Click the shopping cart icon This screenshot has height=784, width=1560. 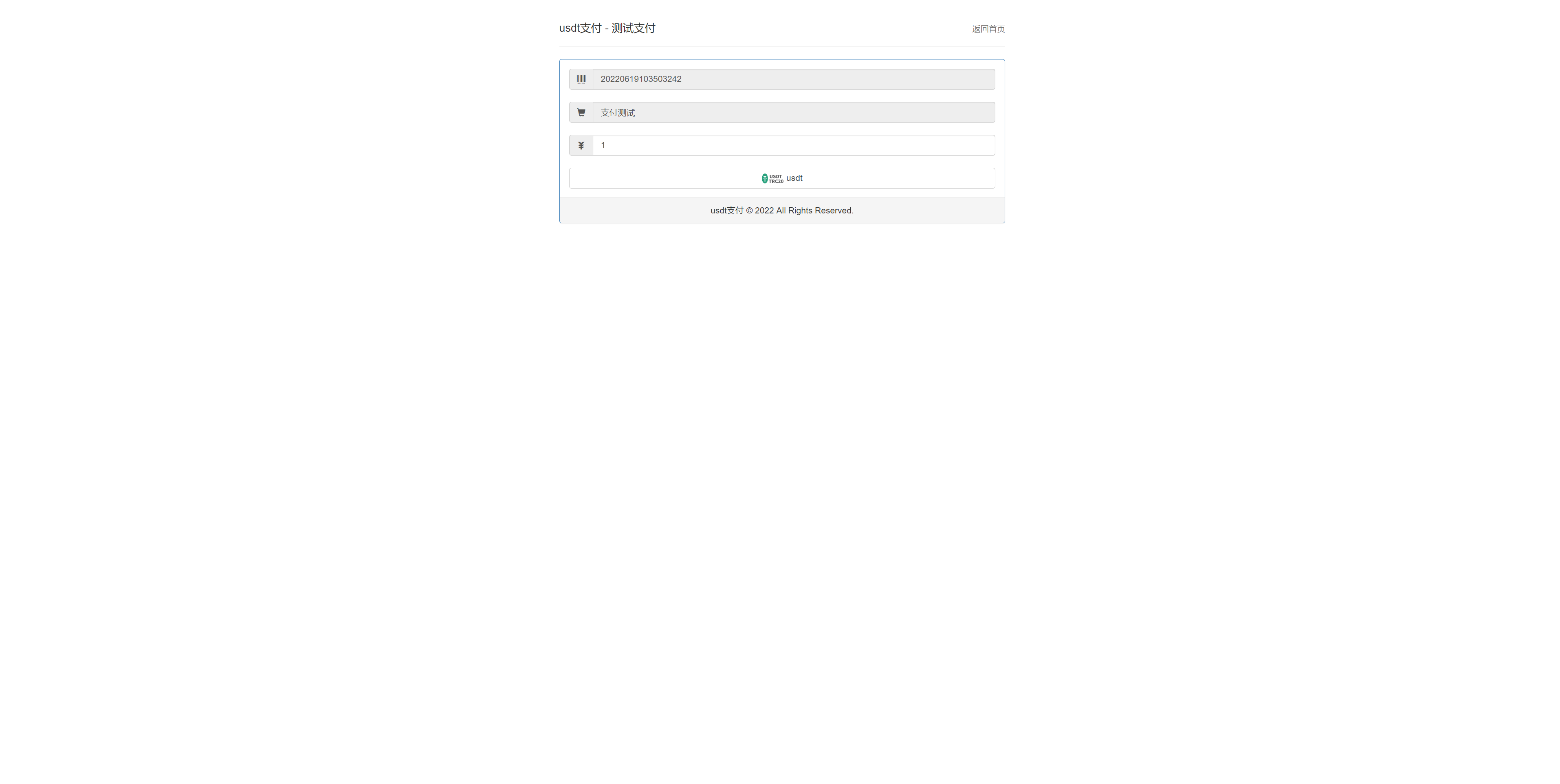click(x=581, y=112)
